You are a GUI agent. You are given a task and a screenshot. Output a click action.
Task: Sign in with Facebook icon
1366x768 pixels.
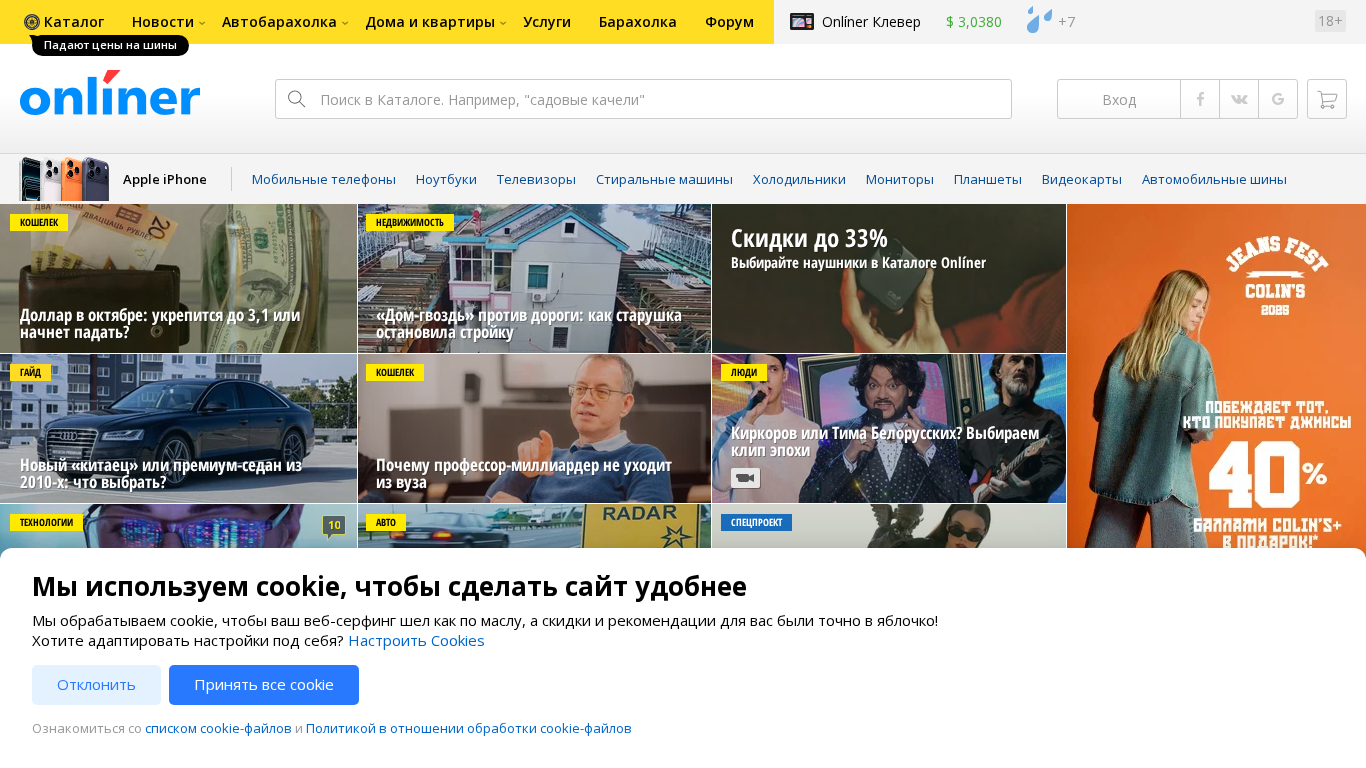tap(1200, 99)
